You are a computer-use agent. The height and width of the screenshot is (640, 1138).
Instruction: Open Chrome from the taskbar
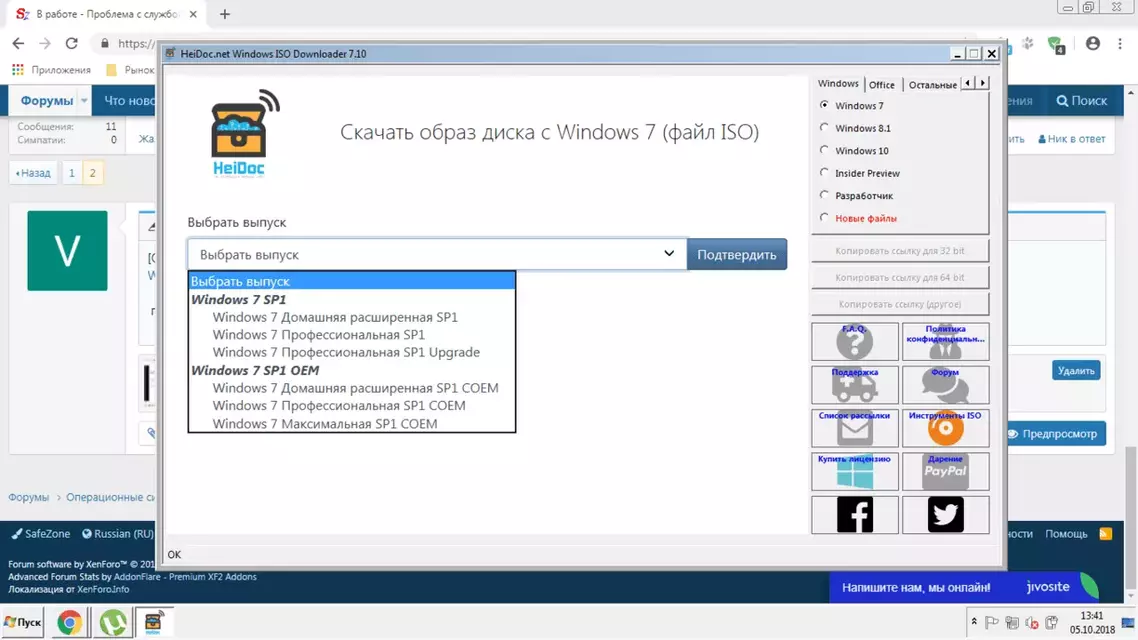tap(70, 623)
